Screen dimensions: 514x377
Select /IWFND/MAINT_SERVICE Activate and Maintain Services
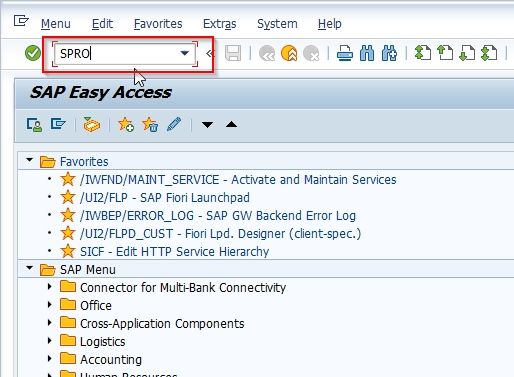238,180
